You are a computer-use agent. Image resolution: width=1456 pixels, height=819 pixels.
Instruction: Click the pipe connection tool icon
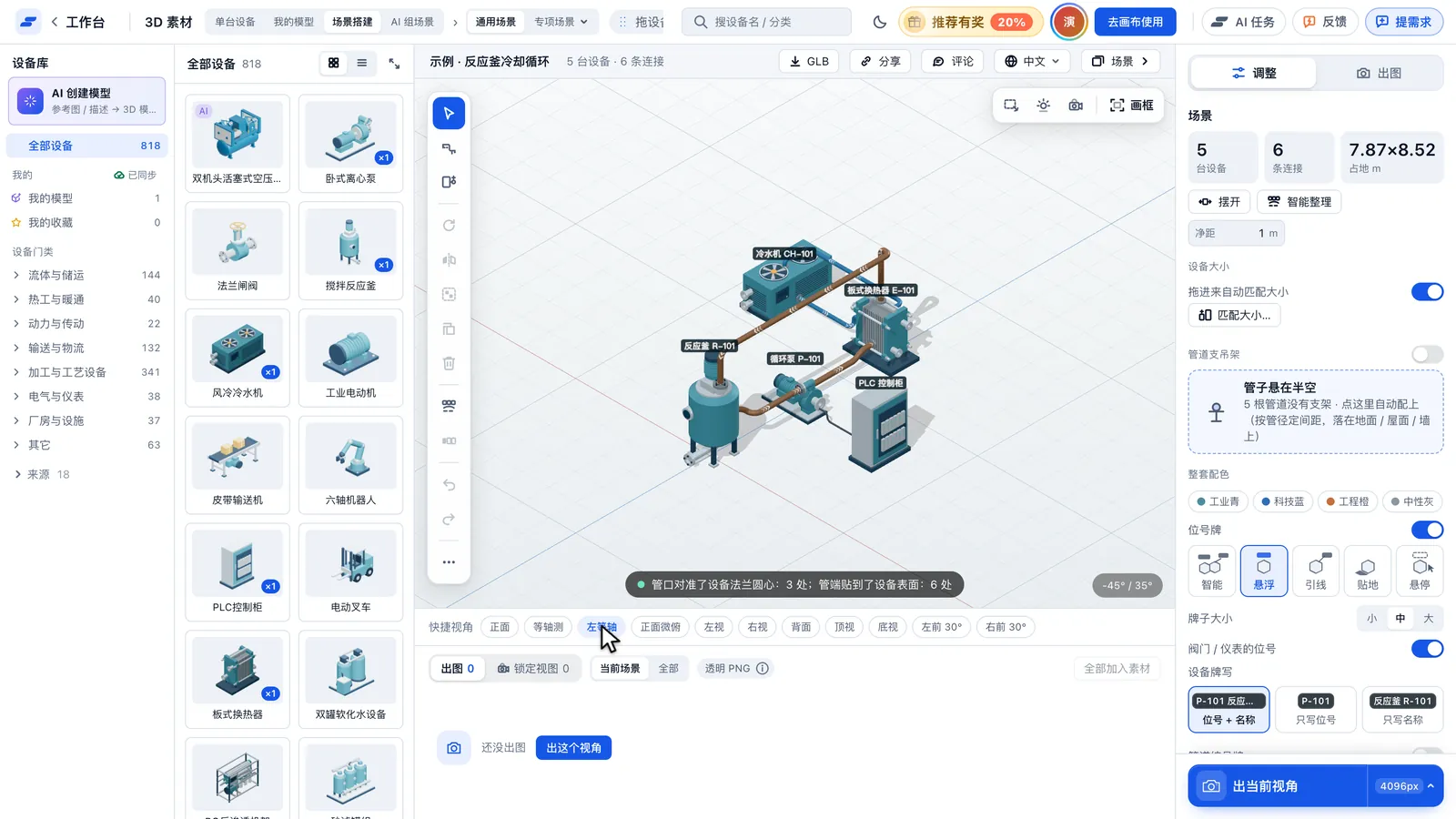point(449,148)
